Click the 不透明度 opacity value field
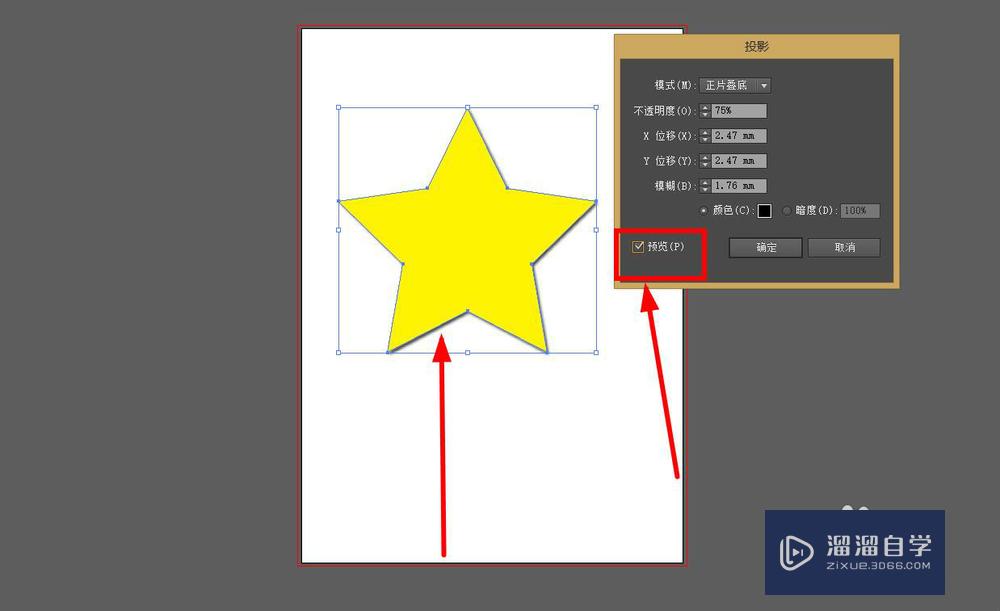The image size is (1000, 611). click(x=739, y=110)
